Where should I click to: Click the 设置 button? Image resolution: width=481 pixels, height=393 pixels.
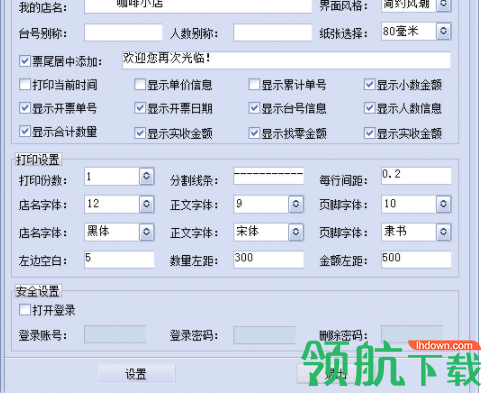[x=136, y=374]
